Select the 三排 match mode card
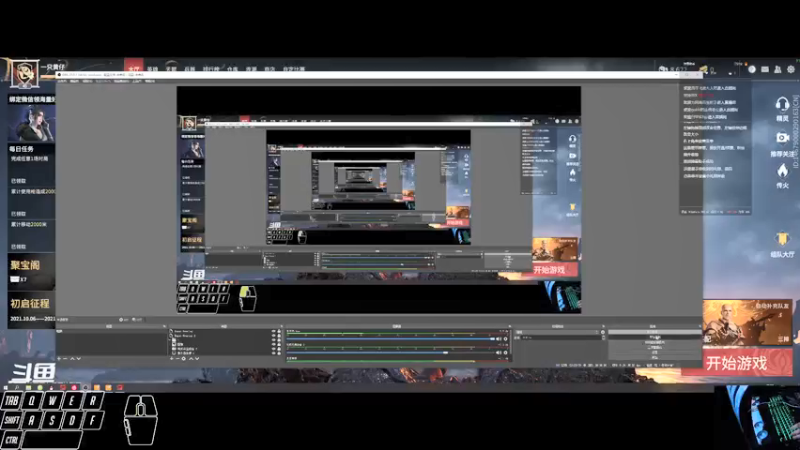 pos(747,322)
